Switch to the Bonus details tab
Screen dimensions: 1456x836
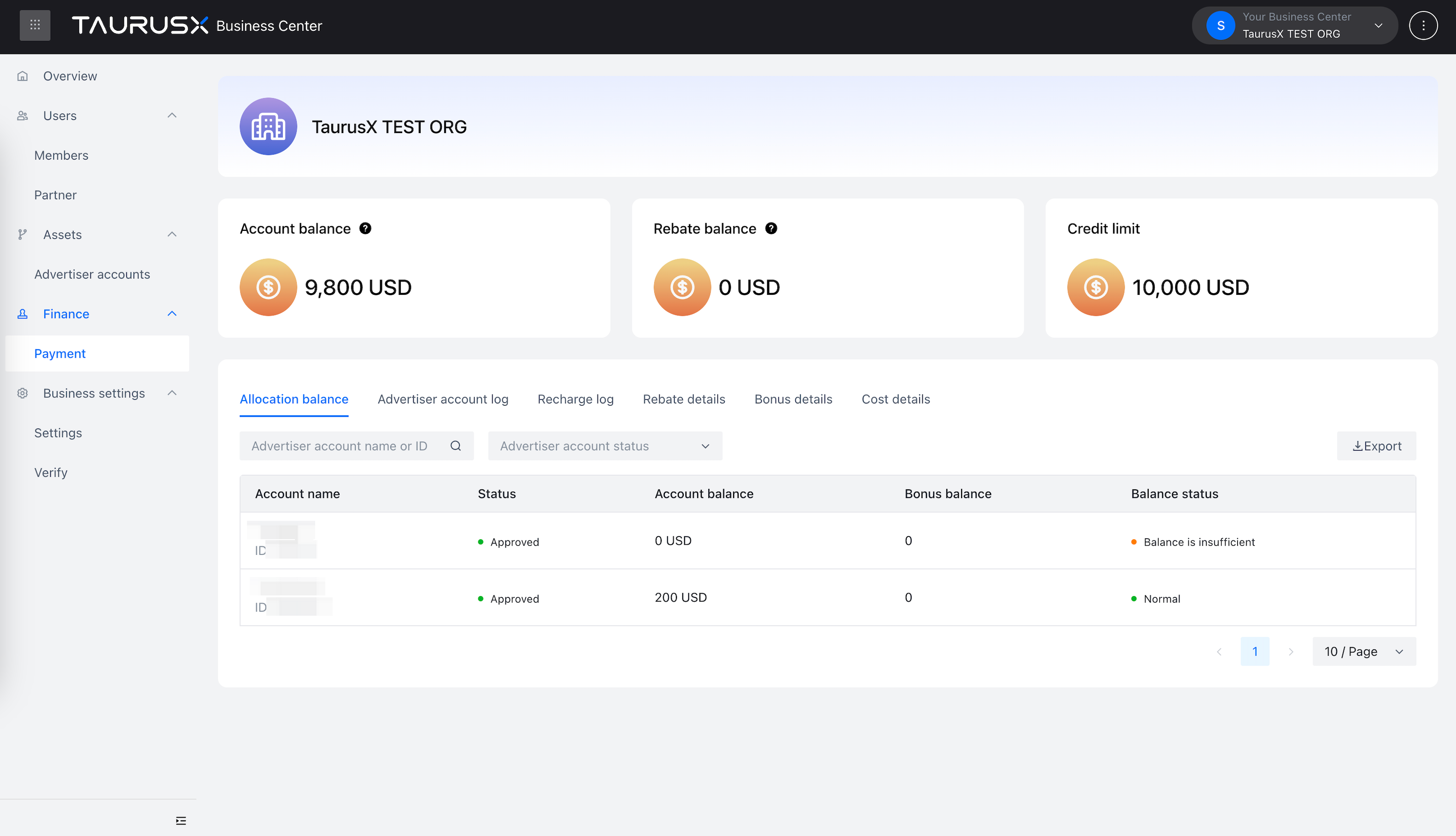coord(793,399)
